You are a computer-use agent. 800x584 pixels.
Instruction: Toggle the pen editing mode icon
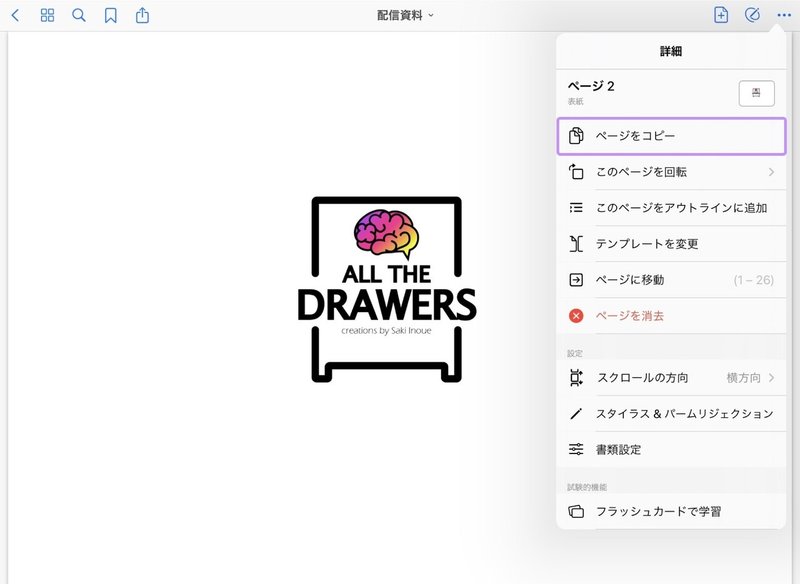click(752, 15)
